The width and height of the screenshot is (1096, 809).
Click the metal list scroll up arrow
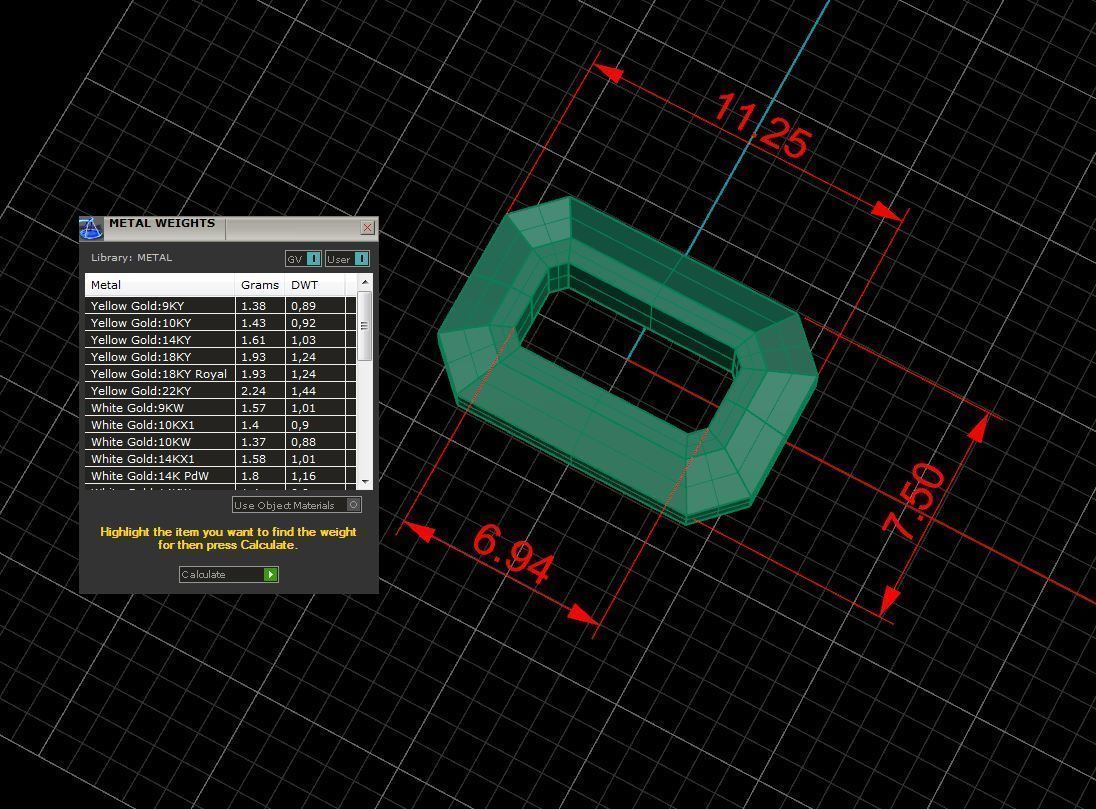point(365,282)
